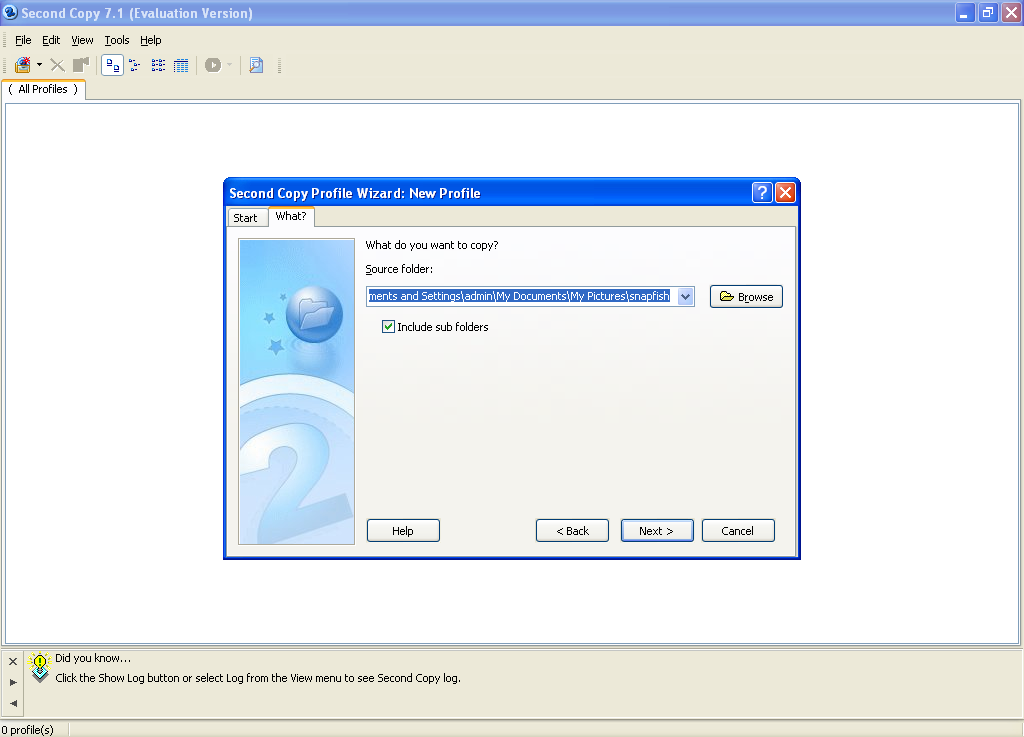The width and height of the screenshot is (1024, 737).
Task: Go back with the < Back button
Action: (x=572, y=531)
